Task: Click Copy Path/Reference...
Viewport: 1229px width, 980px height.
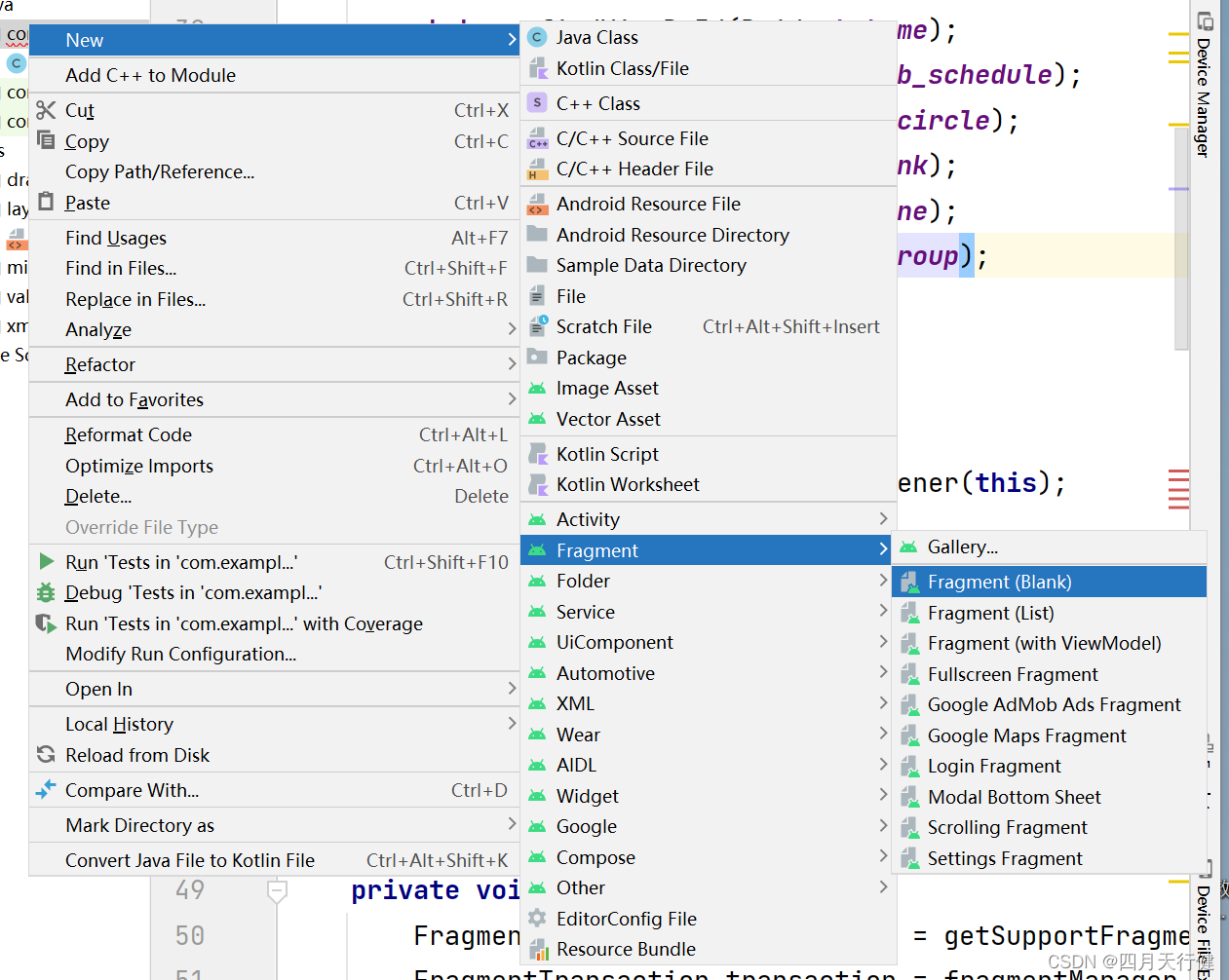Action: tap(274, 171)
